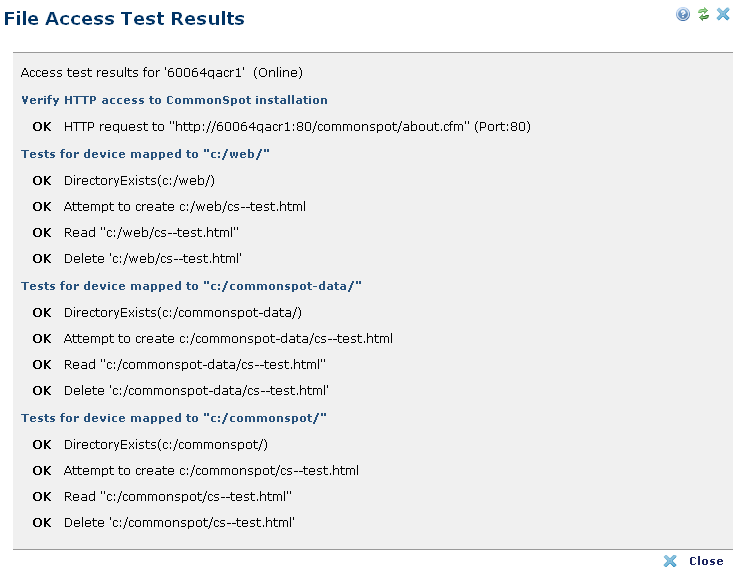
Task: Click the Delete 'c:/commonspot/cs--test.html' result
Action: tap(179, 522)
